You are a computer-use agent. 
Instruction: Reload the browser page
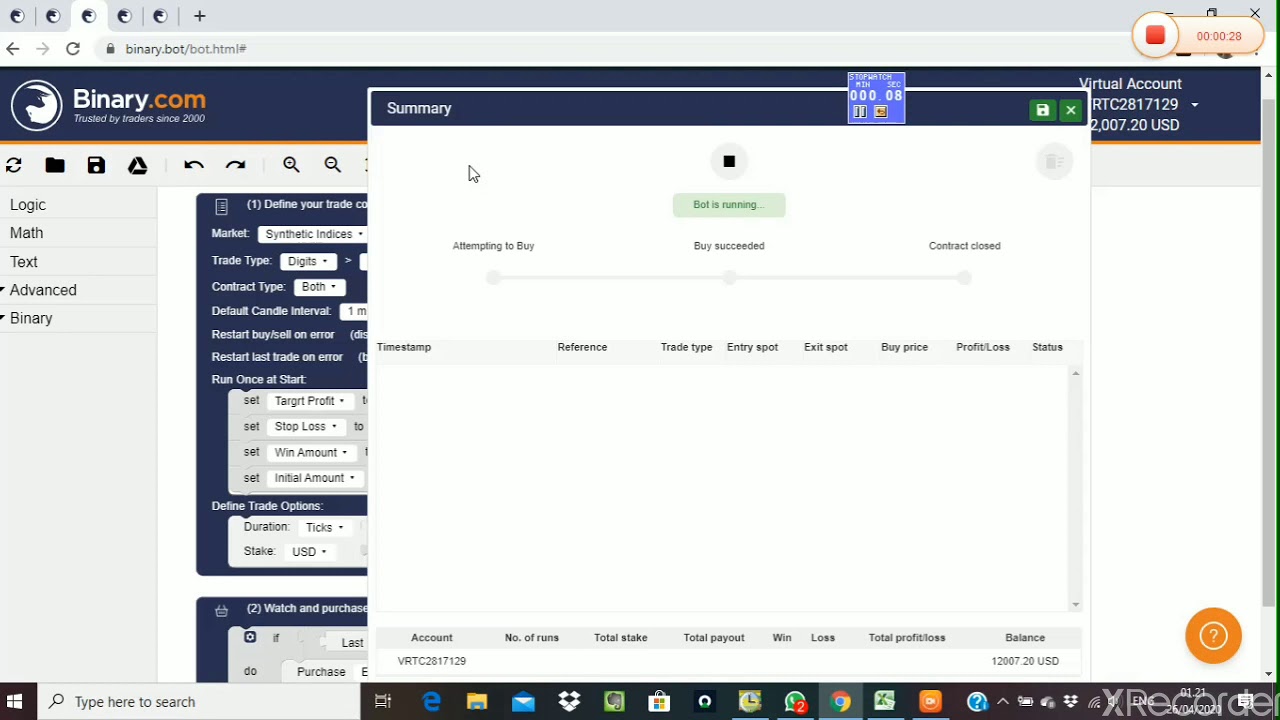click(73, 48)
